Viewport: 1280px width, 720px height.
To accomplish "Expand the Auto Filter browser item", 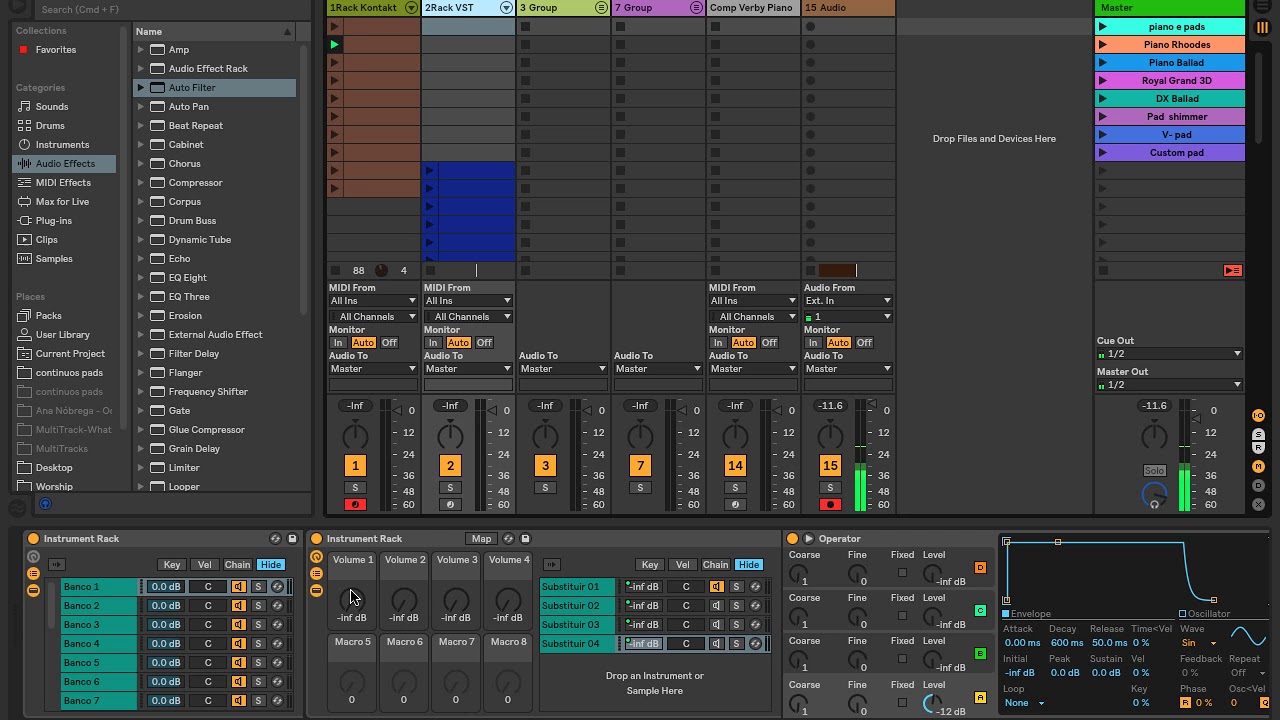I will click(141, 88).
